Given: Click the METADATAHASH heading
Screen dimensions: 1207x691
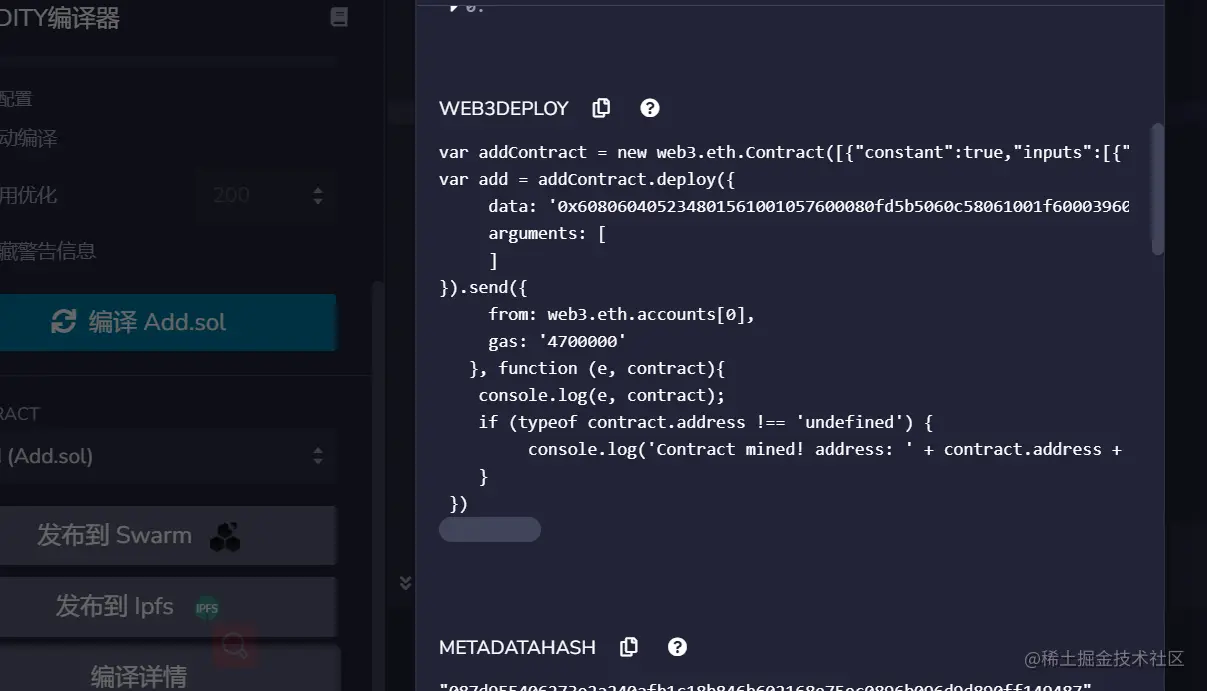Looking at the screenshot, I should coord(517,647).
